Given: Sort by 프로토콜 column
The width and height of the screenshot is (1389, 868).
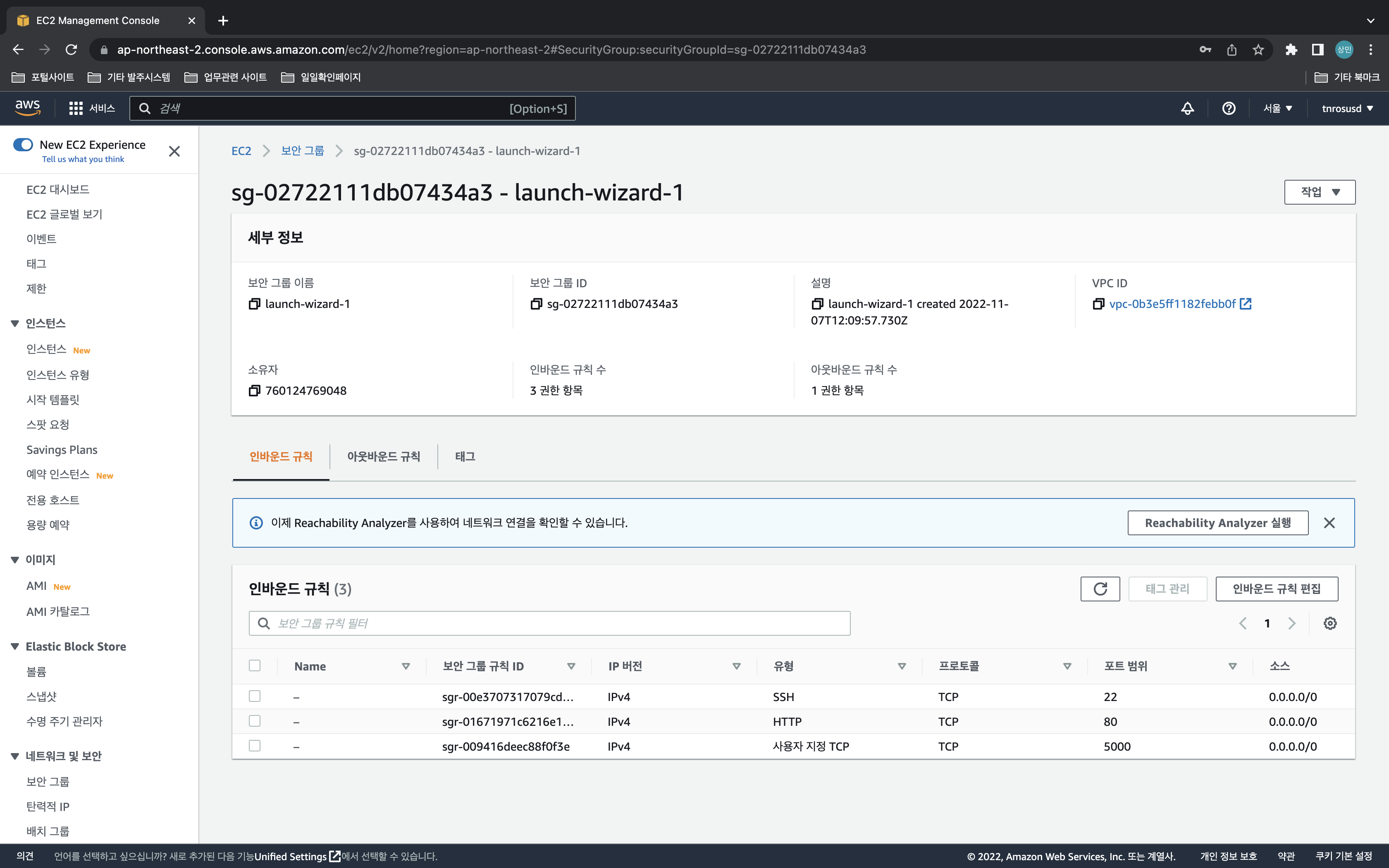Looking at the screenshot, I should (x=1067, y=666).
